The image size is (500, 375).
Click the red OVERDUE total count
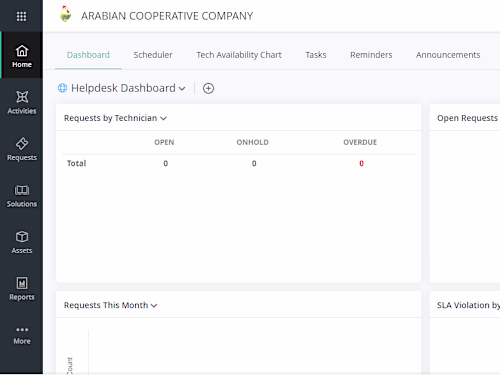pyautogui.click(x=361, y=163)
